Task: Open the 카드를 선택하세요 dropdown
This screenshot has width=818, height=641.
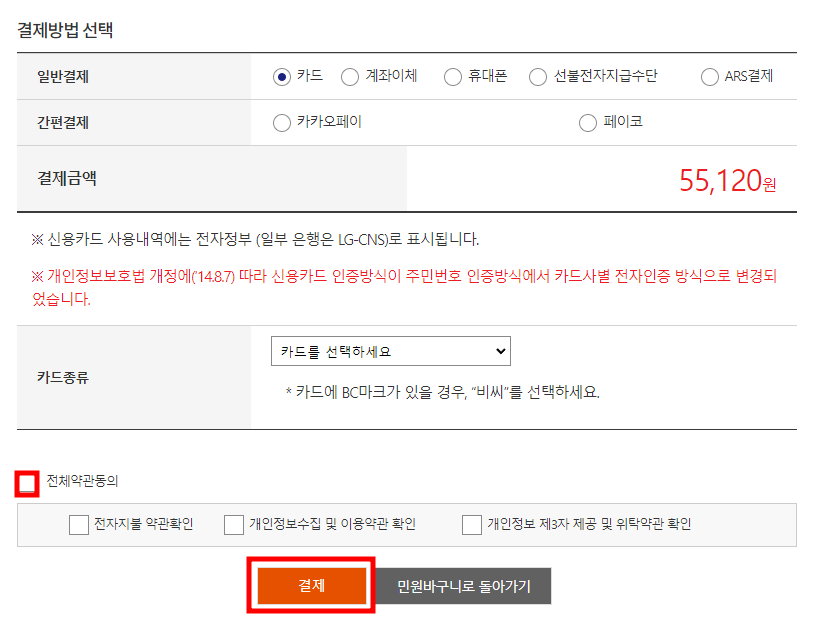Action: [391, 351]
